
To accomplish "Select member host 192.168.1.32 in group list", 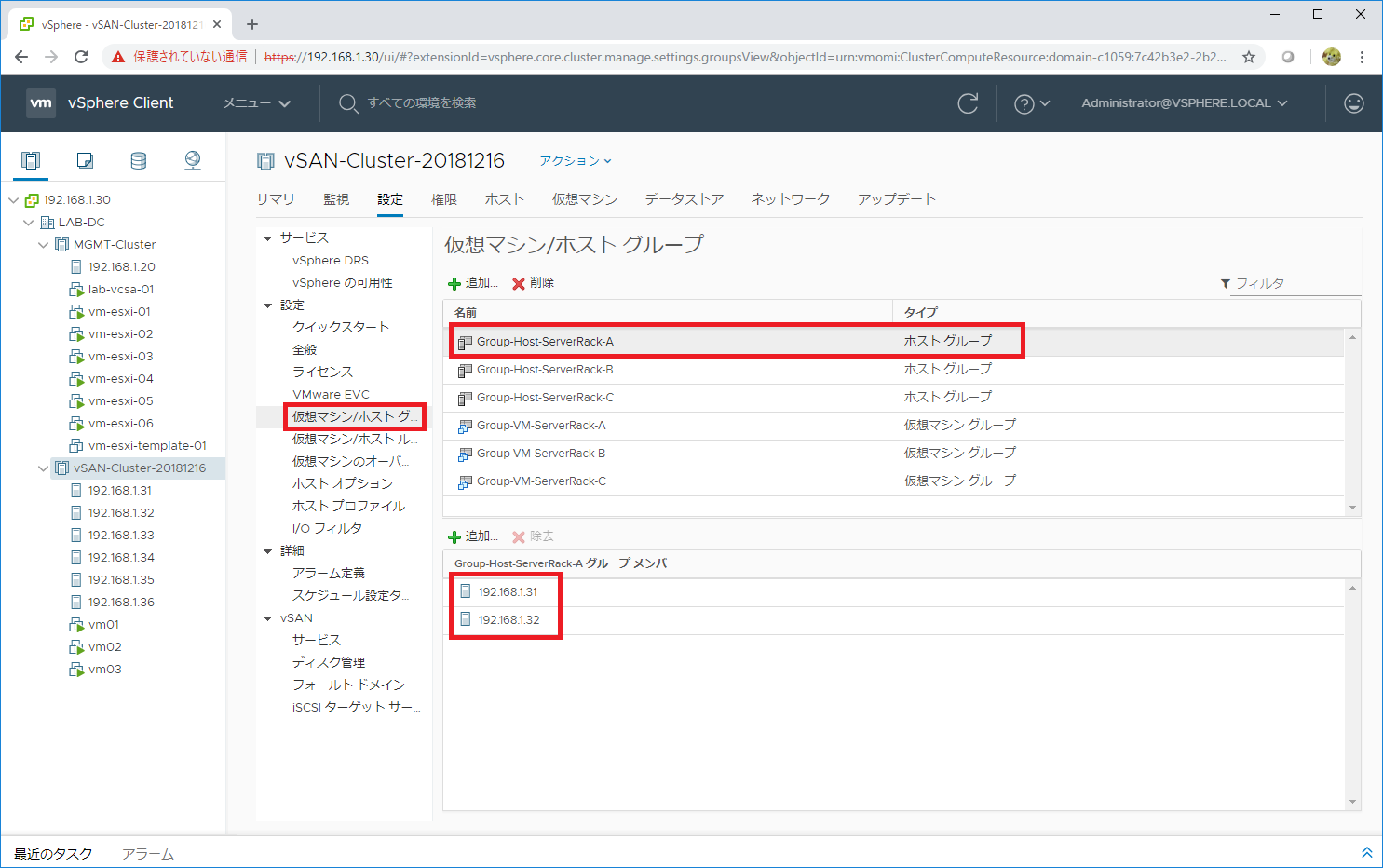I will 894,620.
